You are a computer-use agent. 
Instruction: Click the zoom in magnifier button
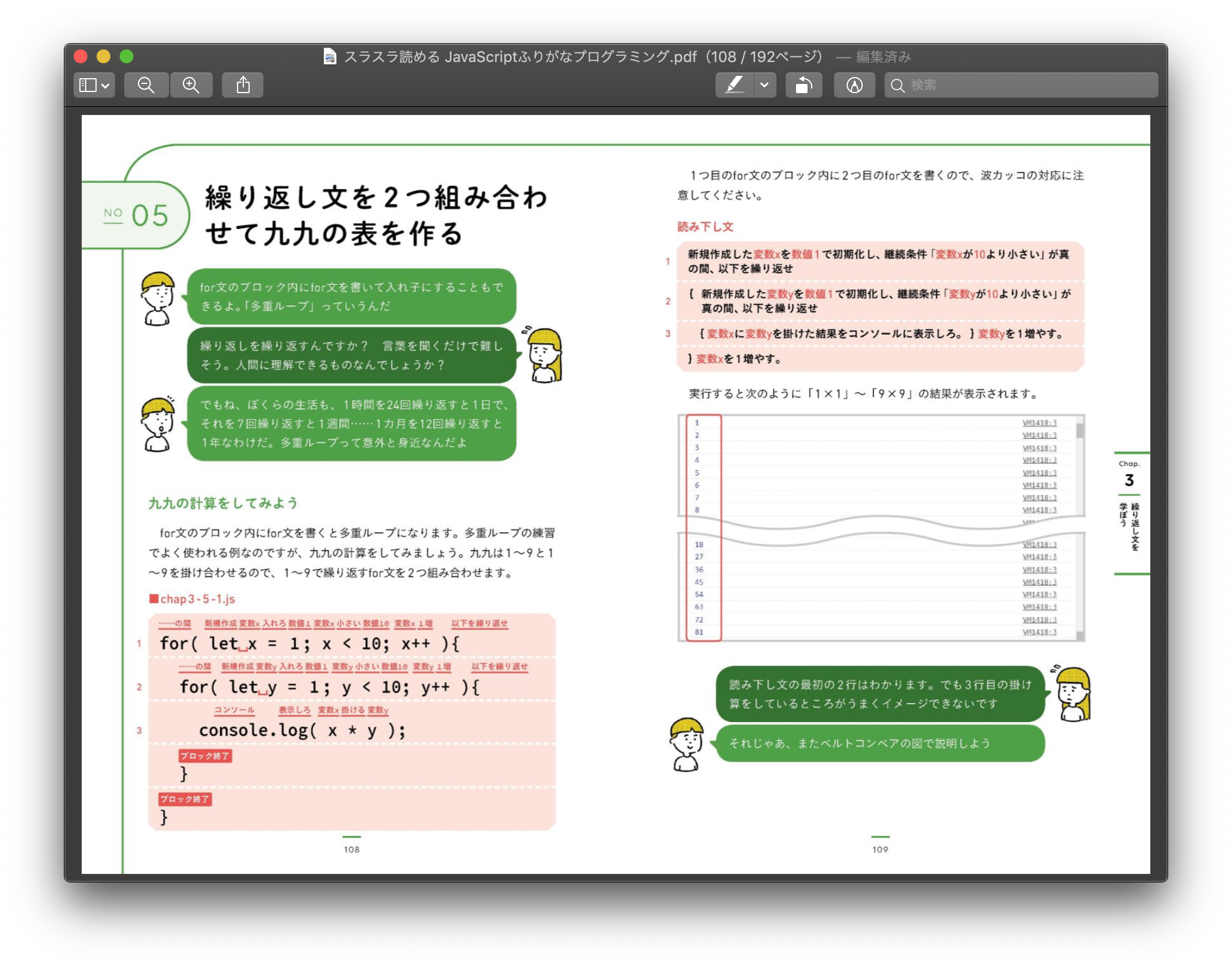coord(191,85)
